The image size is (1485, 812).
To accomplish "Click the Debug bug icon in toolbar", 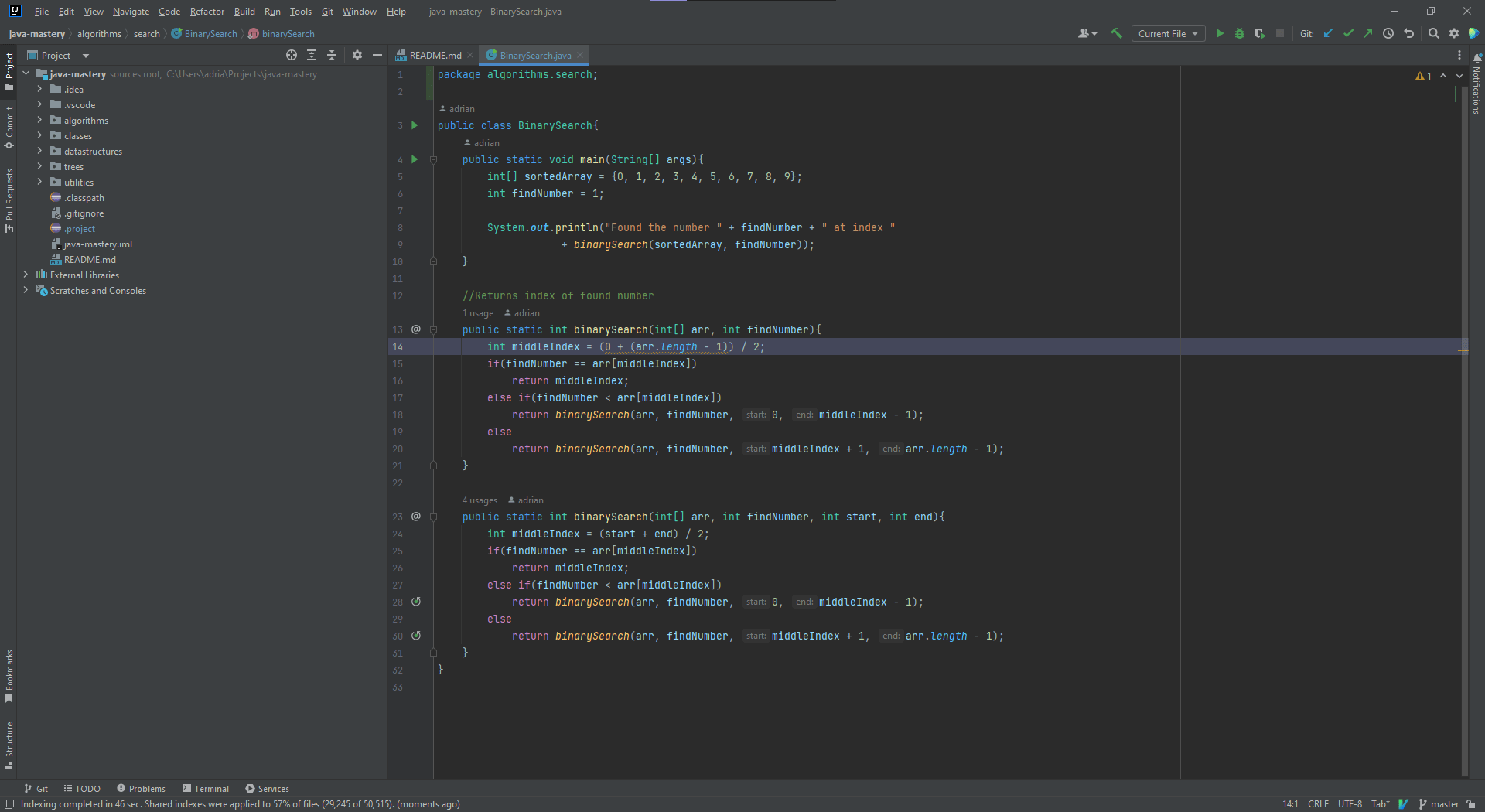I will pyautogui.click(x=1240, y=34).
